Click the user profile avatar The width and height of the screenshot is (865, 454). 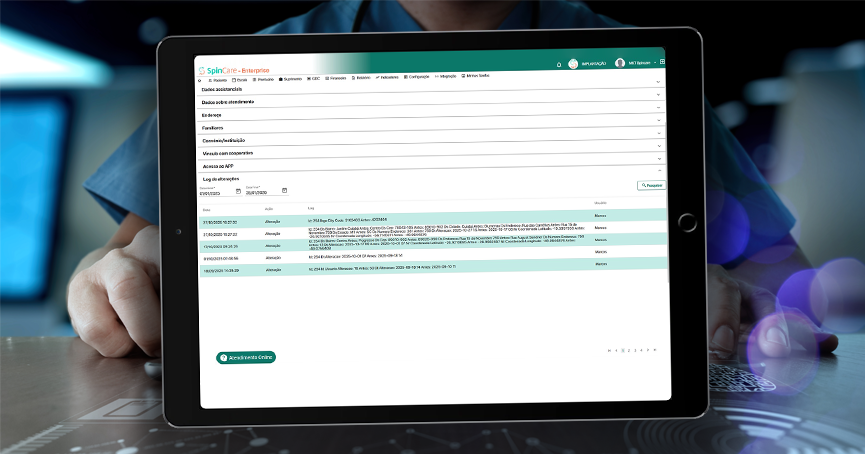click(x=620, y=63)
